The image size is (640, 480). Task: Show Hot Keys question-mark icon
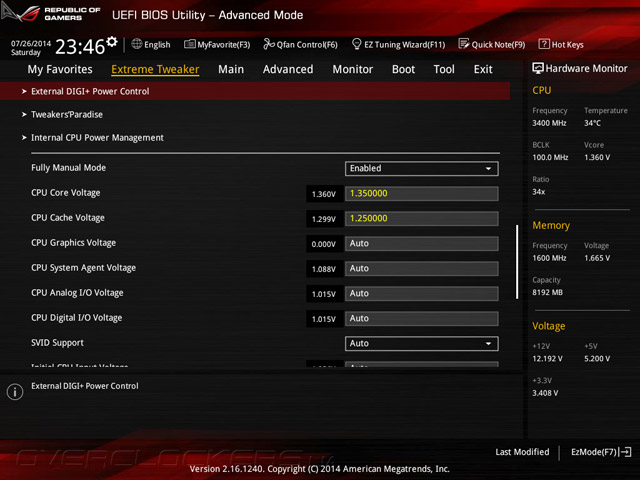click(544, 44)
